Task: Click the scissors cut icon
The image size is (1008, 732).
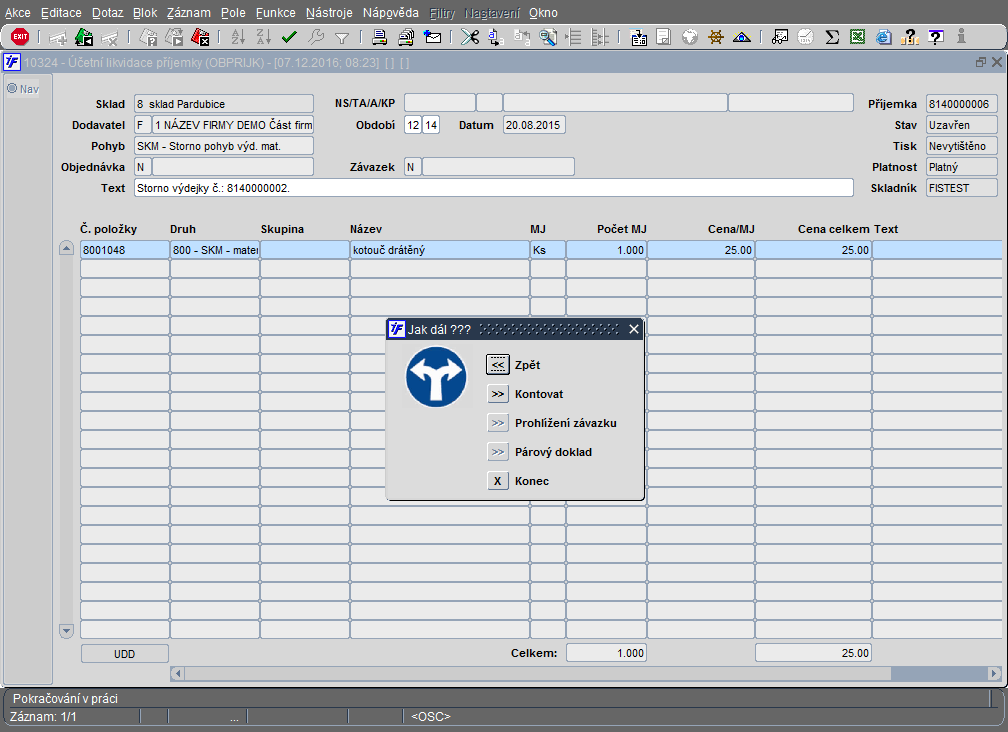Action: [470, 37]
